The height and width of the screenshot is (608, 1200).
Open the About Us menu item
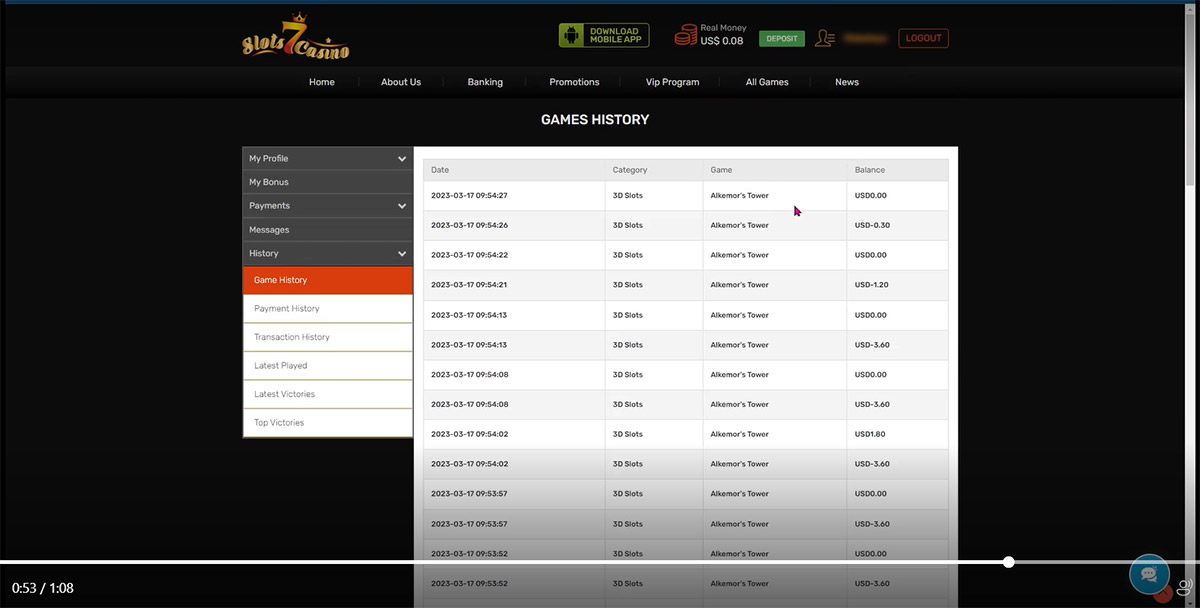point(401,82)
